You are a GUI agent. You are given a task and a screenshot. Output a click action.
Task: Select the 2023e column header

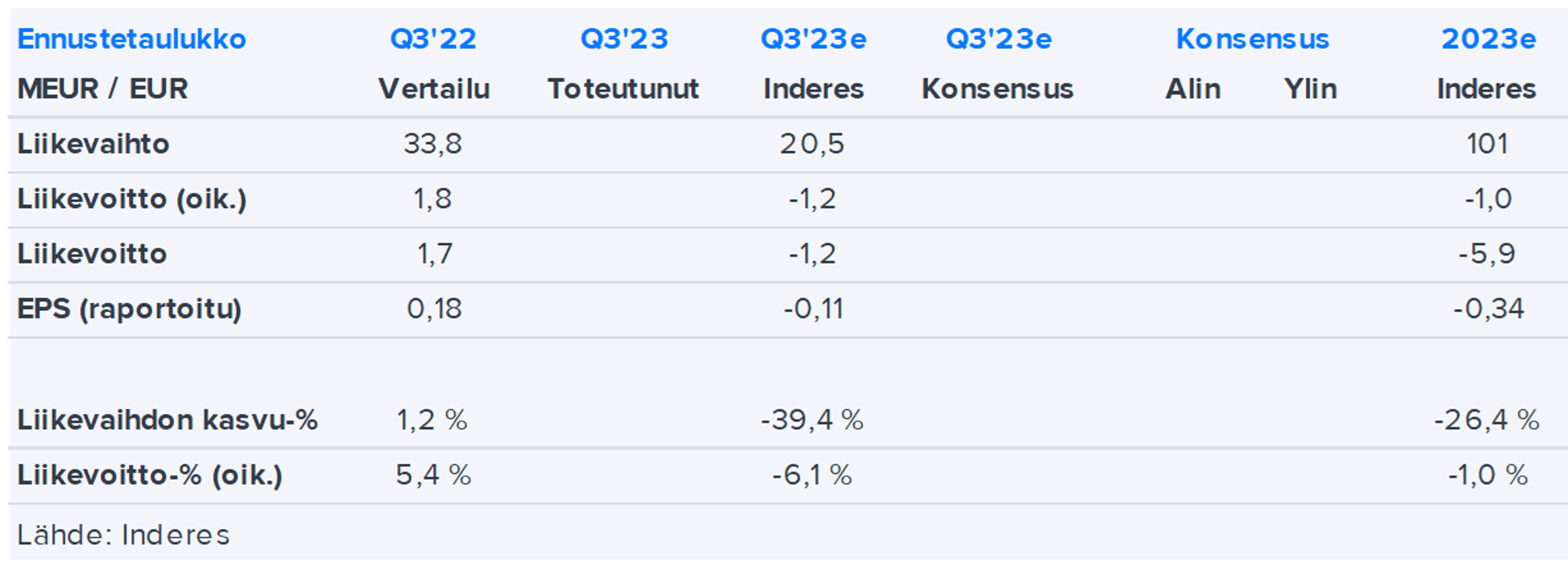tap(1488, 39)
